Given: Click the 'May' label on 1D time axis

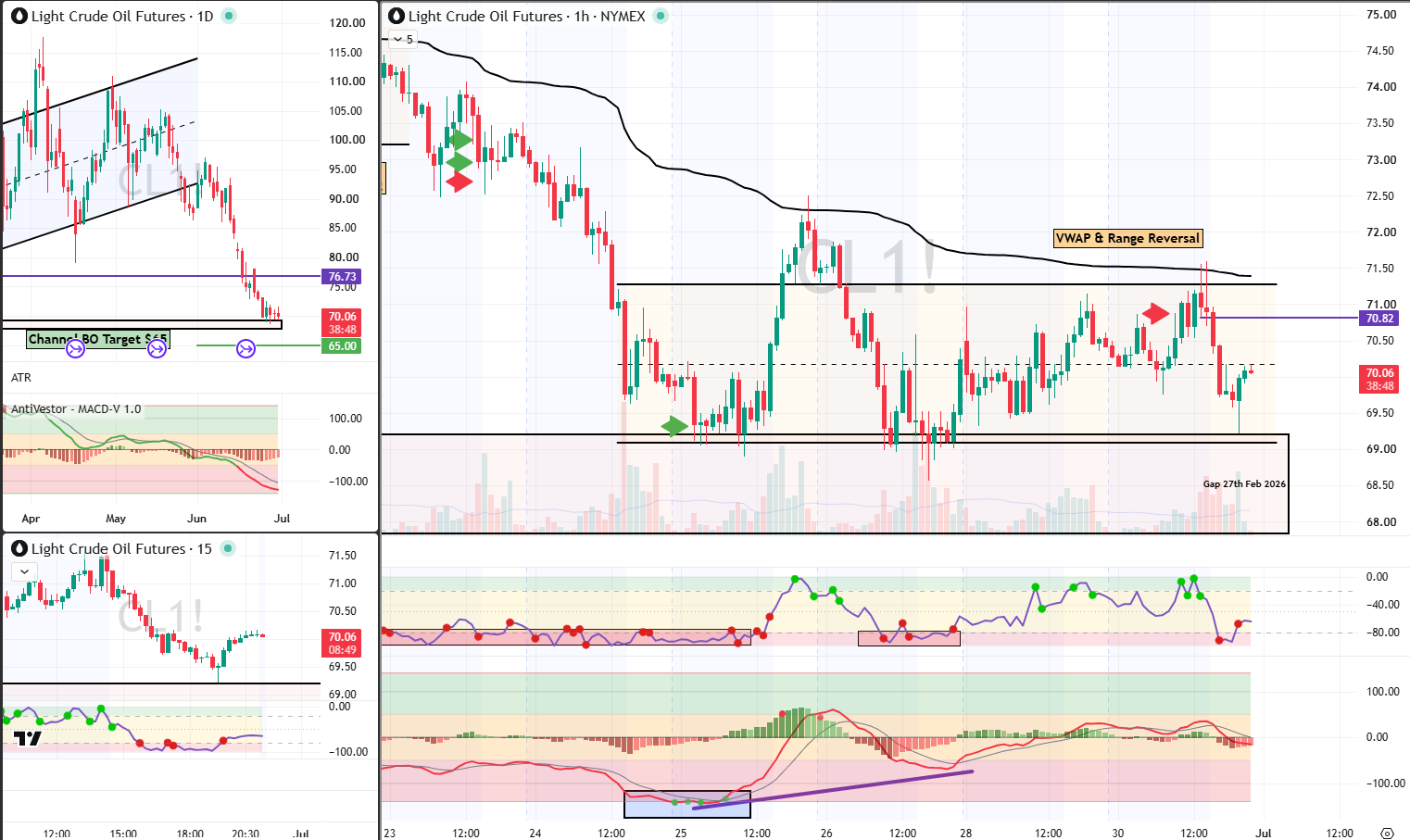Looking at the screenshot, I should click(x=116, y=519).
